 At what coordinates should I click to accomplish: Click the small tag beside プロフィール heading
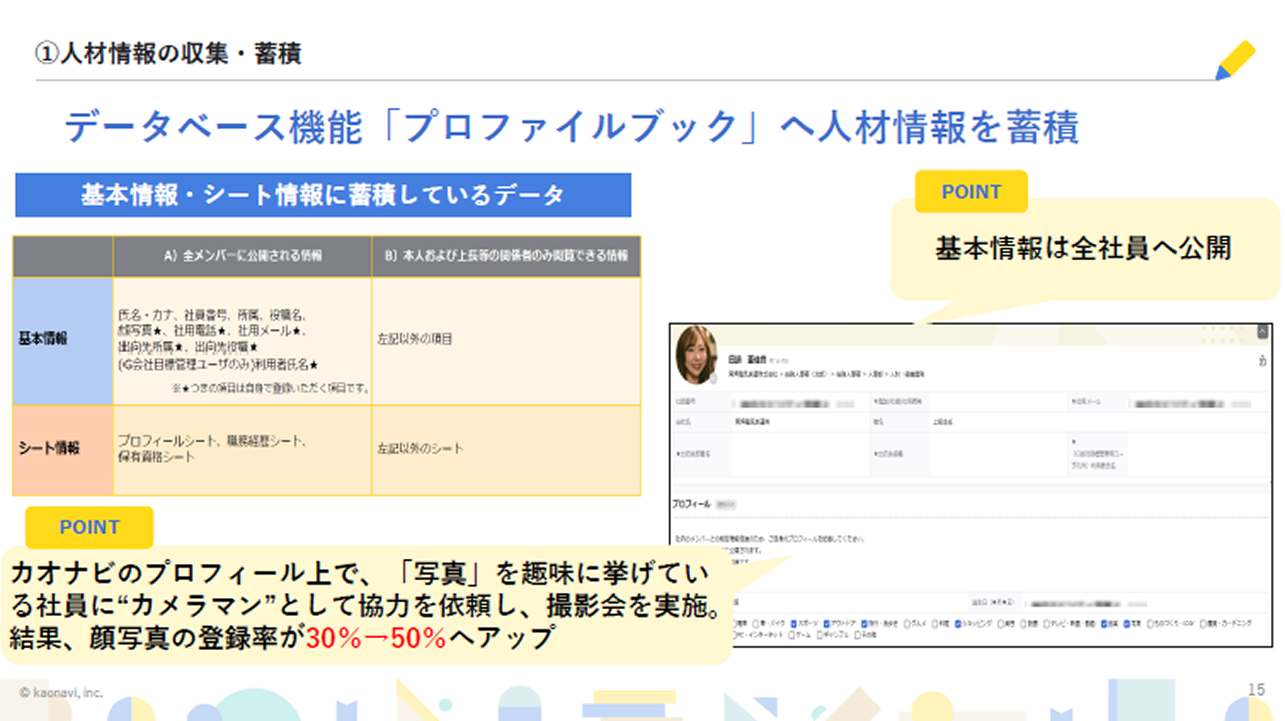coord(728,505)
